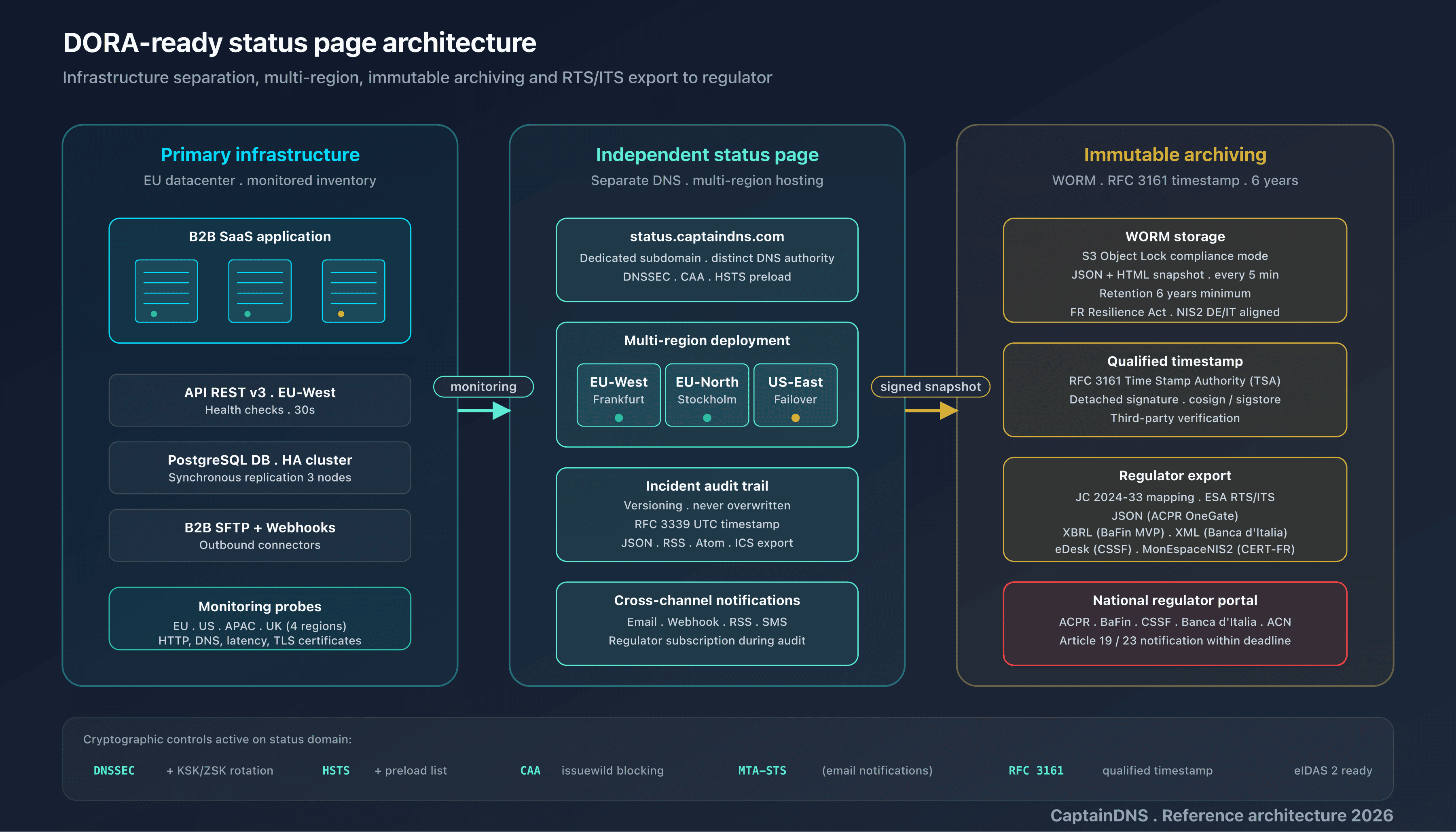
Task: Click 'JSON + HTML snapshot . every 5 min'
Action: pos(1175,275)
